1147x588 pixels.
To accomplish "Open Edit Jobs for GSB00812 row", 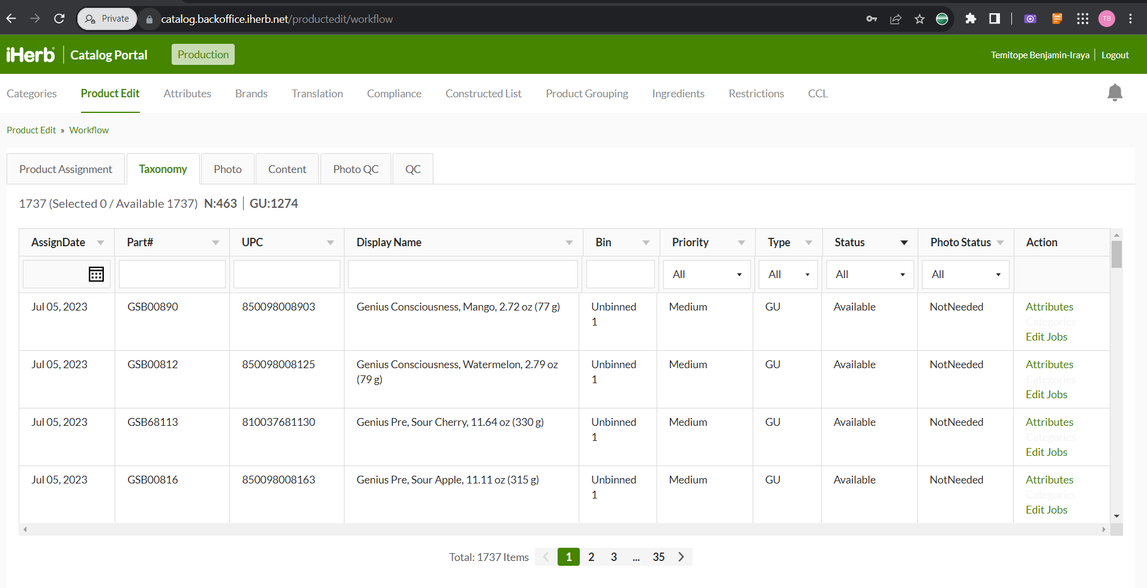I will click(1046, 395).
